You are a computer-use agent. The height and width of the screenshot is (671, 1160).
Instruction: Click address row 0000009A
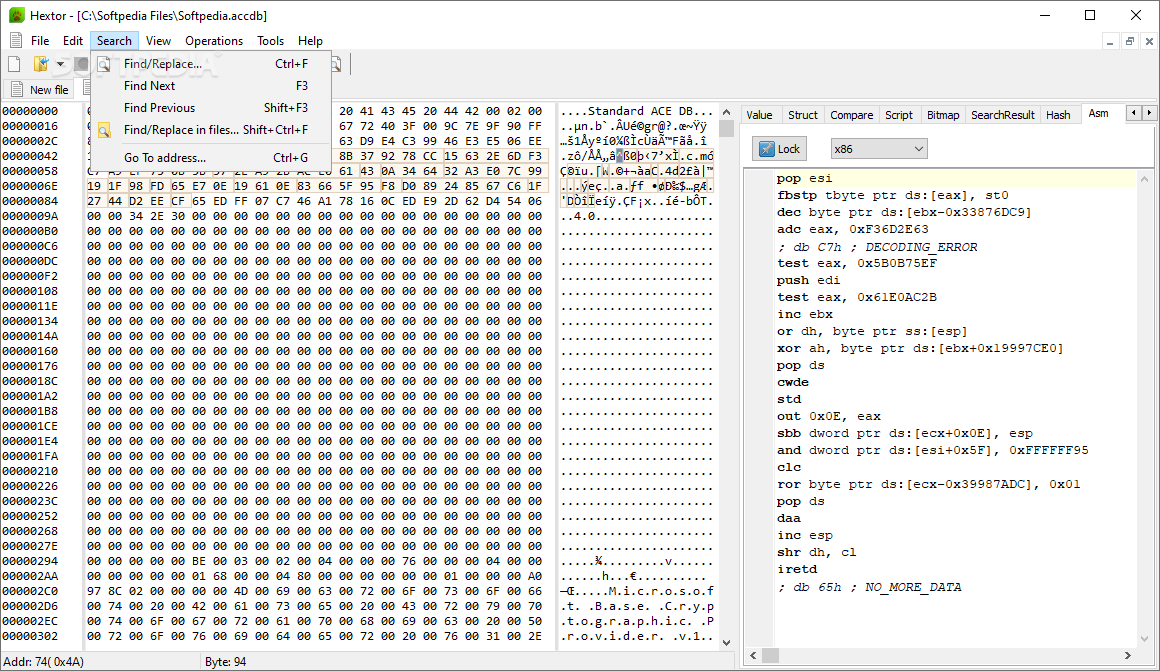click(30, 216)
